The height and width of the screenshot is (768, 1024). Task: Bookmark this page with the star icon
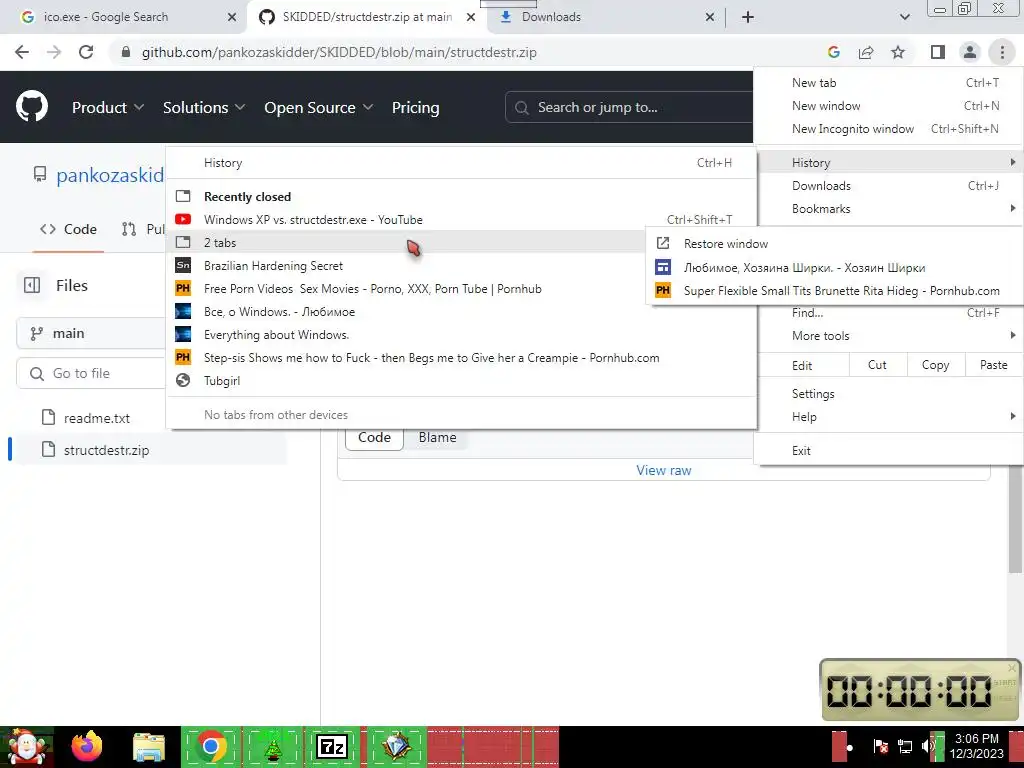click(x=898, y=52)
